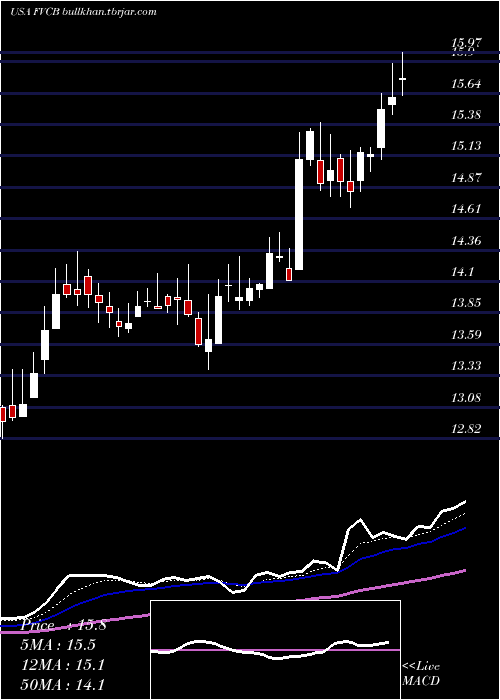
Task: Click the 5MA : 15.5 readout
Action: [58, 645]
